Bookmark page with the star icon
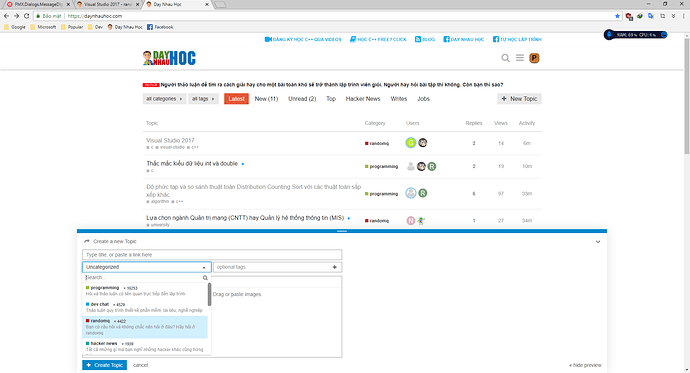Screen dimensions: 690x373 tap(617, 16)
